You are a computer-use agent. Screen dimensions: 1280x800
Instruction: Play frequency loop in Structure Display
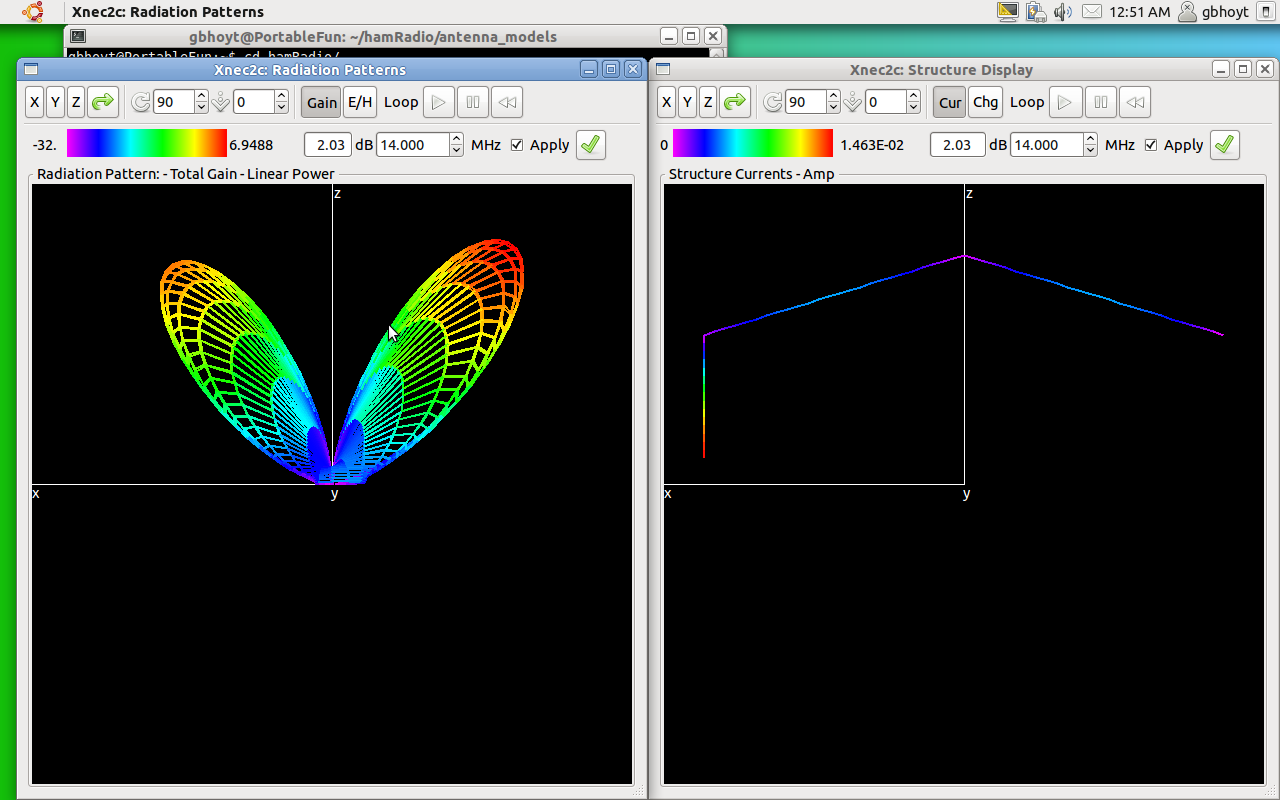click(x=1065, y=102)
